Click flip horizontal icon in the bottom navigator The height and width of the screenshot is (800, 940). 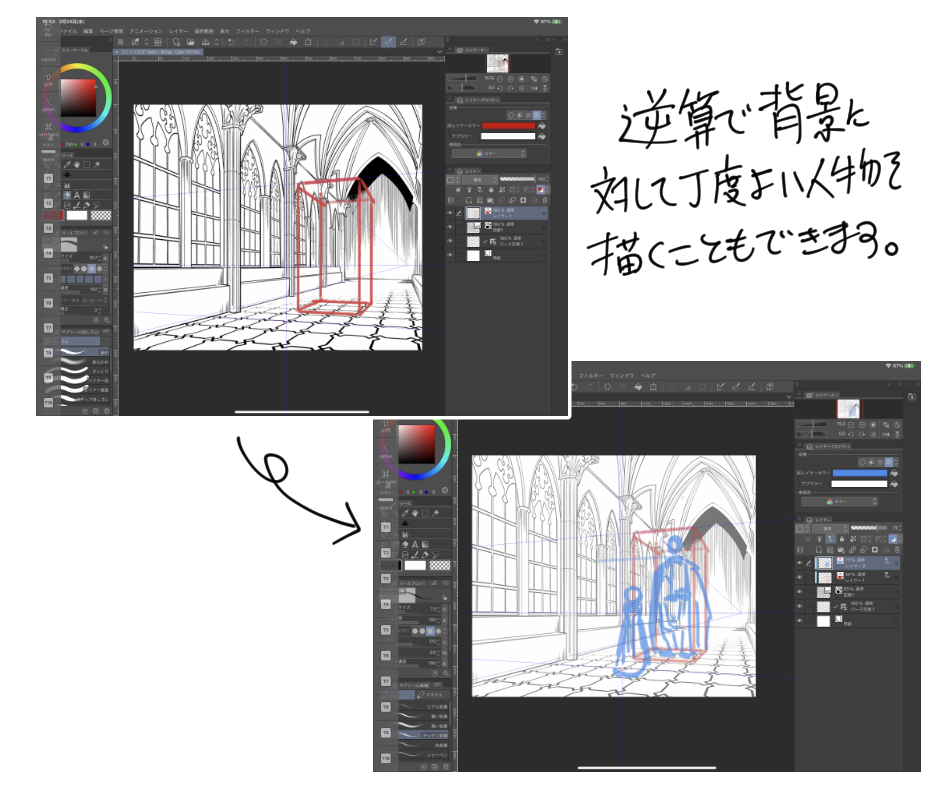pos(886,434)
